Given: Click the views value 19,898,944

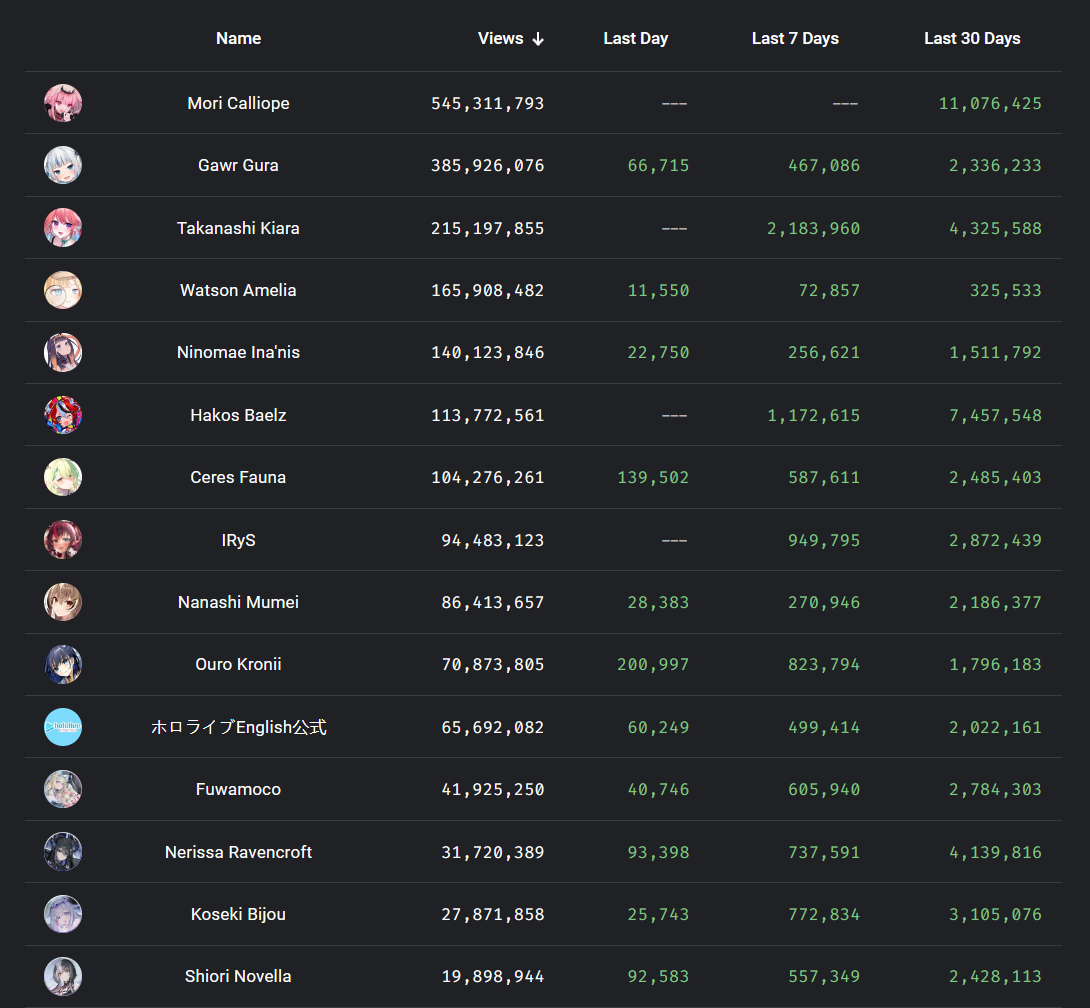Looking at the screenshot, I should click(x=493, y=977).
